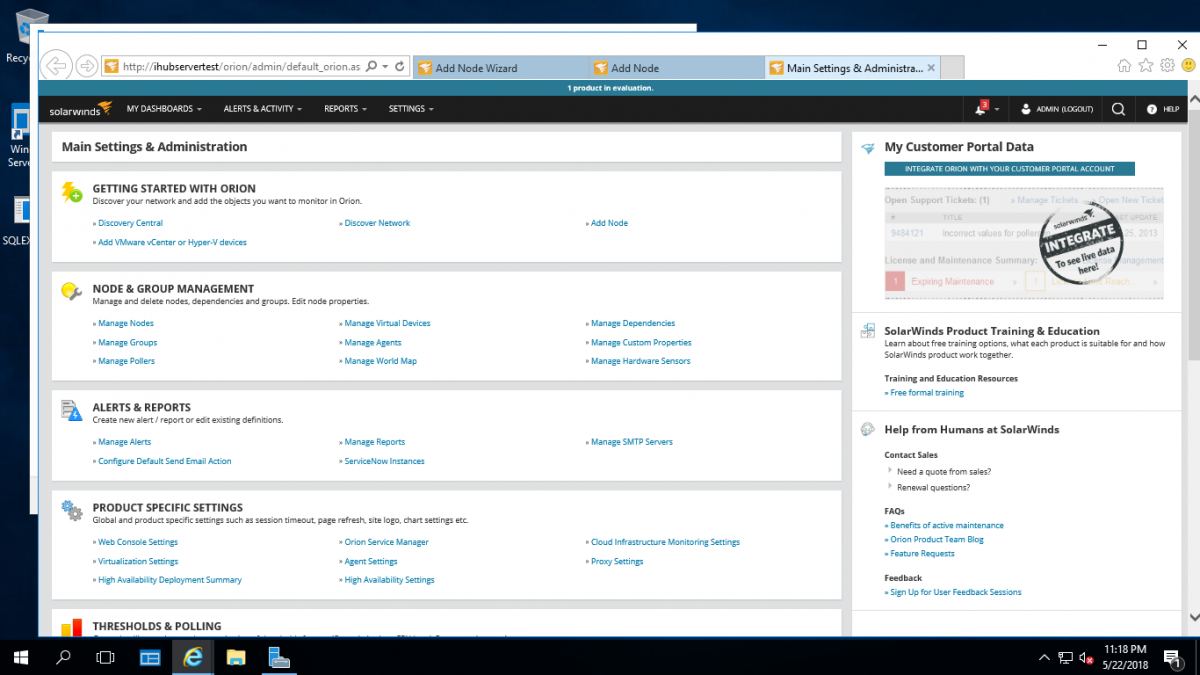Open the notification bell dropdown arrow
This screenshot has width=1200, height=675.
(997, 108)
